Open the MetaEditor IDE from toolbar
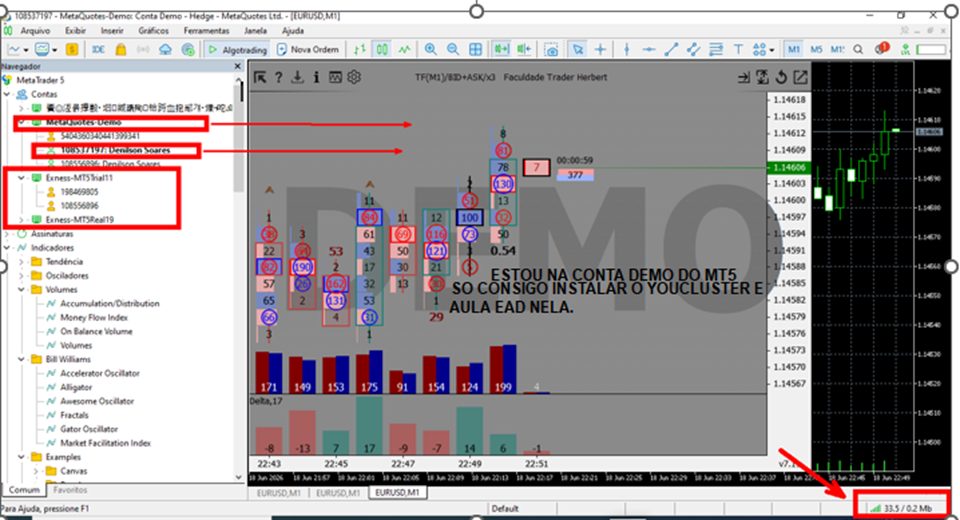This screenshot has width=960, height=520. 98,50
